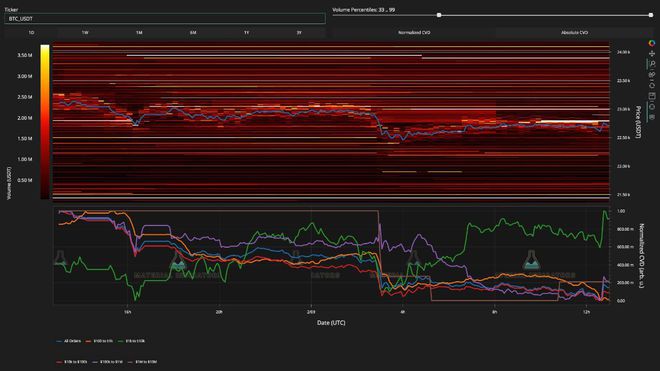Screen dimensions: 660x371
Task: Select the 6M time range tab
Action: tap(193, 32)
